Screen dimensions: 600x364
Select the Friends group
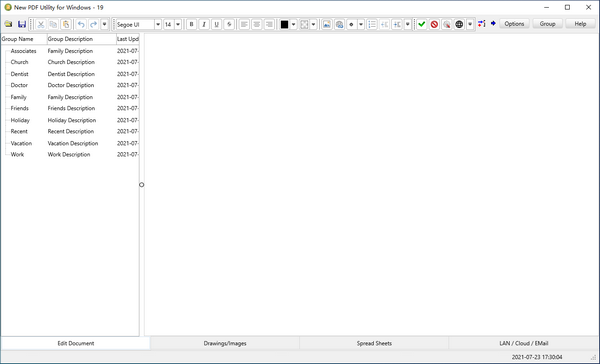pos(20,108)
